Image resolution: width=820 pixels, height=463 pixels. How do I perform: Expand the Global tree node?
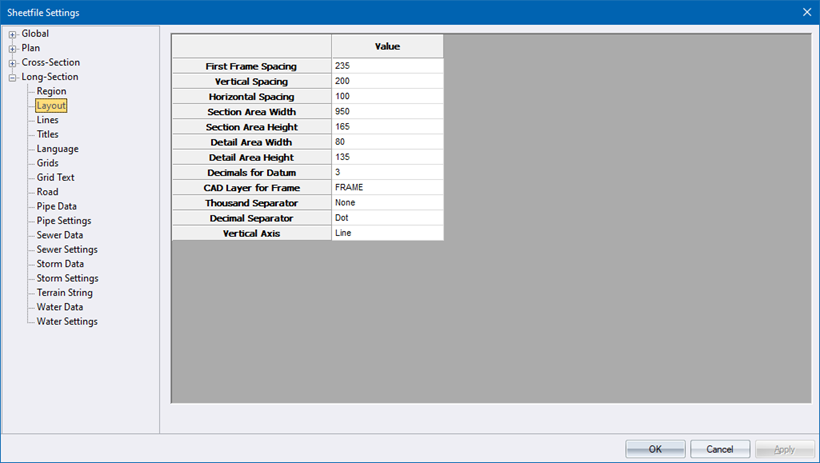tap(13, 34)
